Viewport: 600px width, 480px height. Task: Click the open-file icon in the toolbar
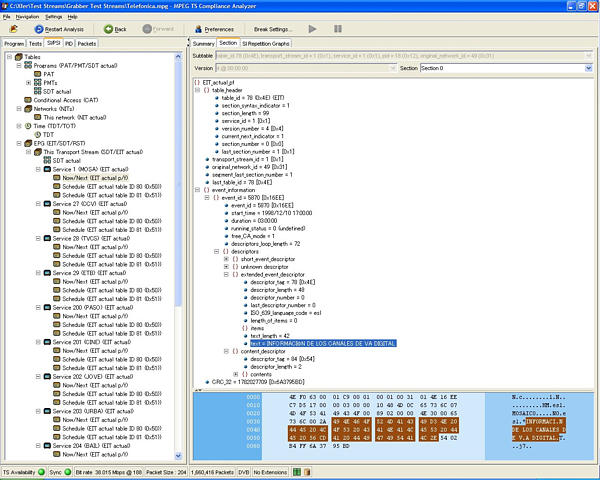click(11, 29)
